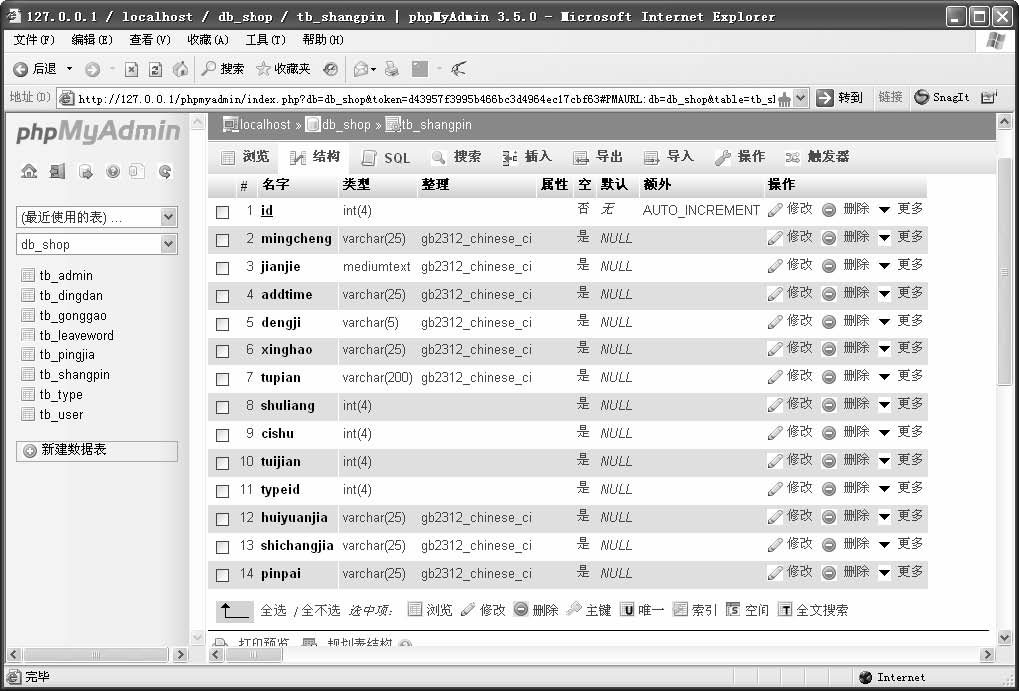This screenshot has height=691, width=1019.
Task: Open the recently used tables dropdown
Action: click(x=96, y=217)
